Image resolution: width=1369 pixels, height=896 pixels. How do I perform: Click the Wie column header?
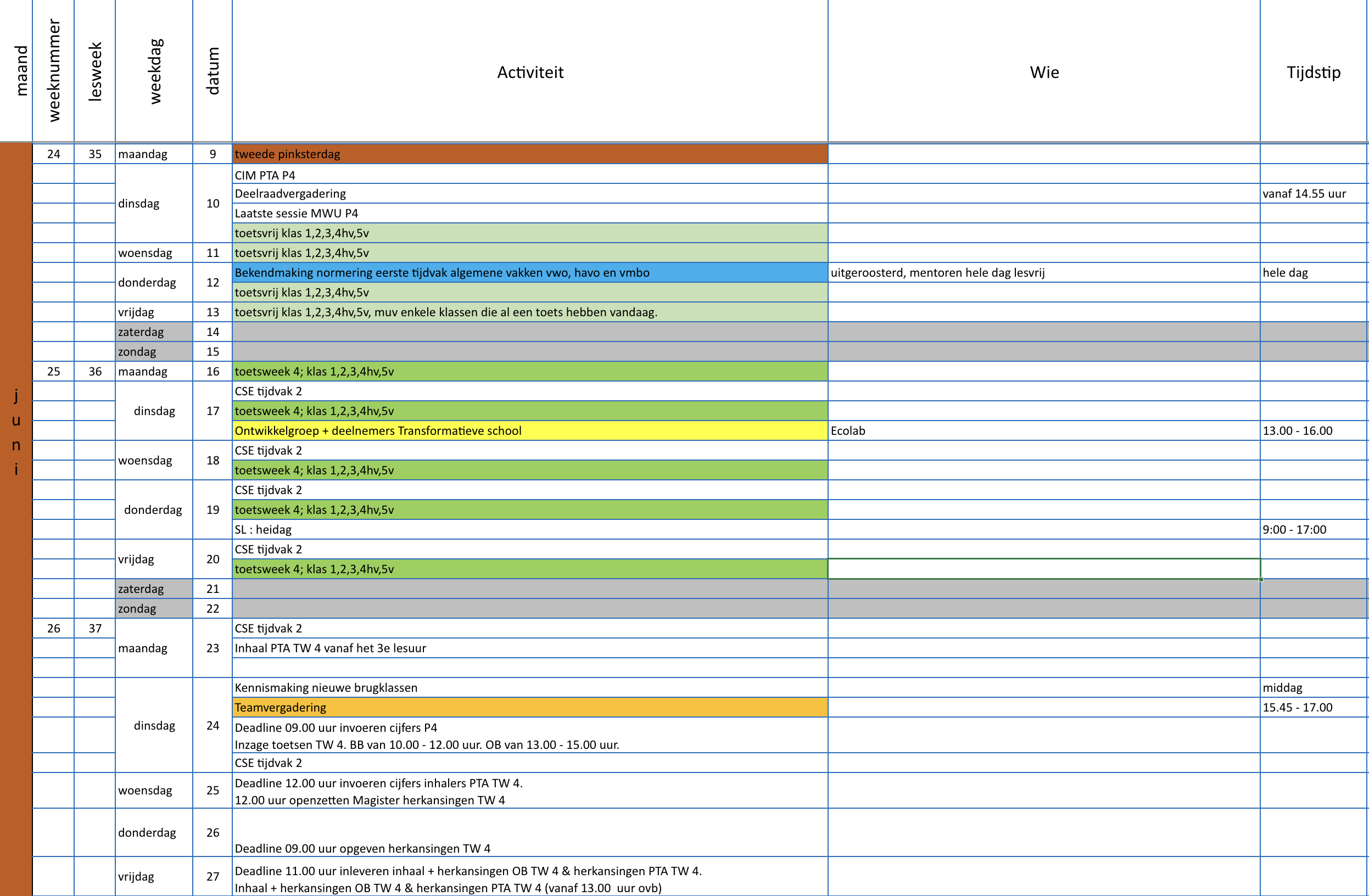(x=1044, y=71)
